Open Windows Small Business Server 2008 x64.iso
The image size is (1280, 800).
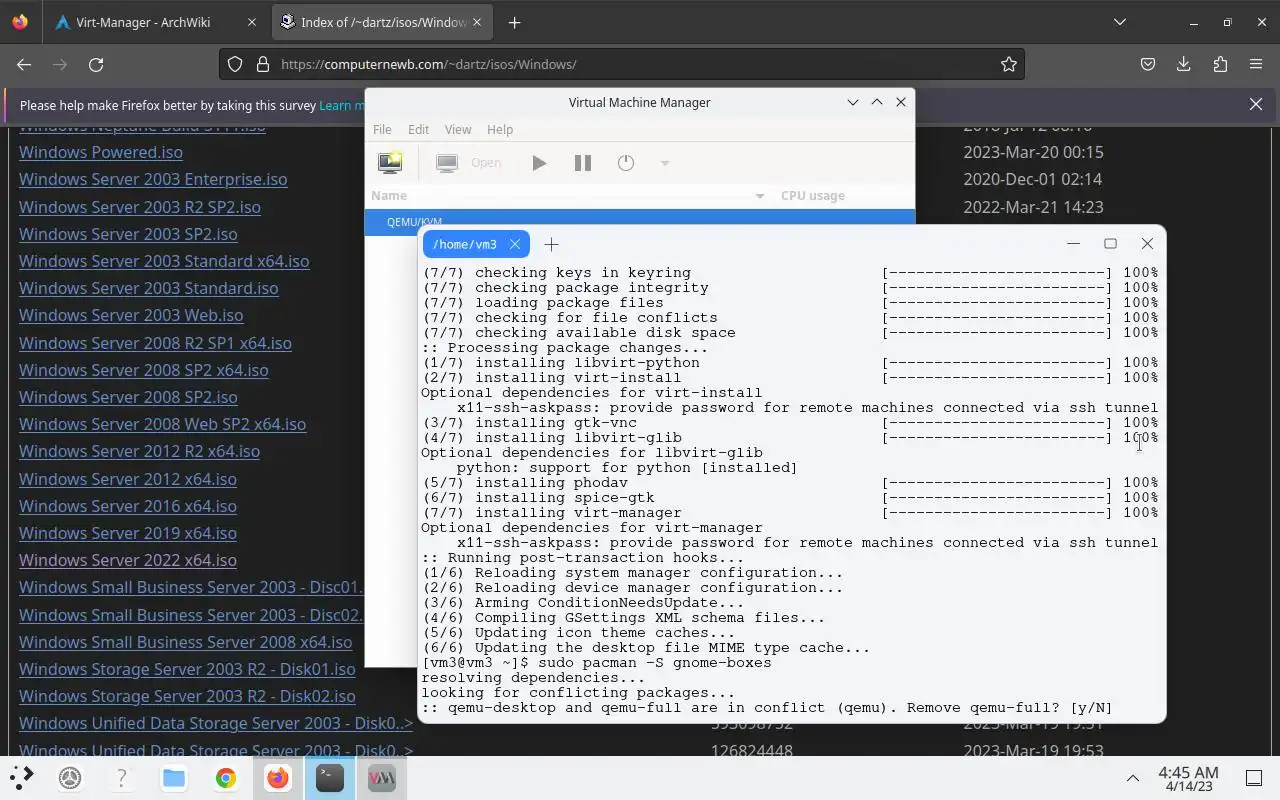185,642
